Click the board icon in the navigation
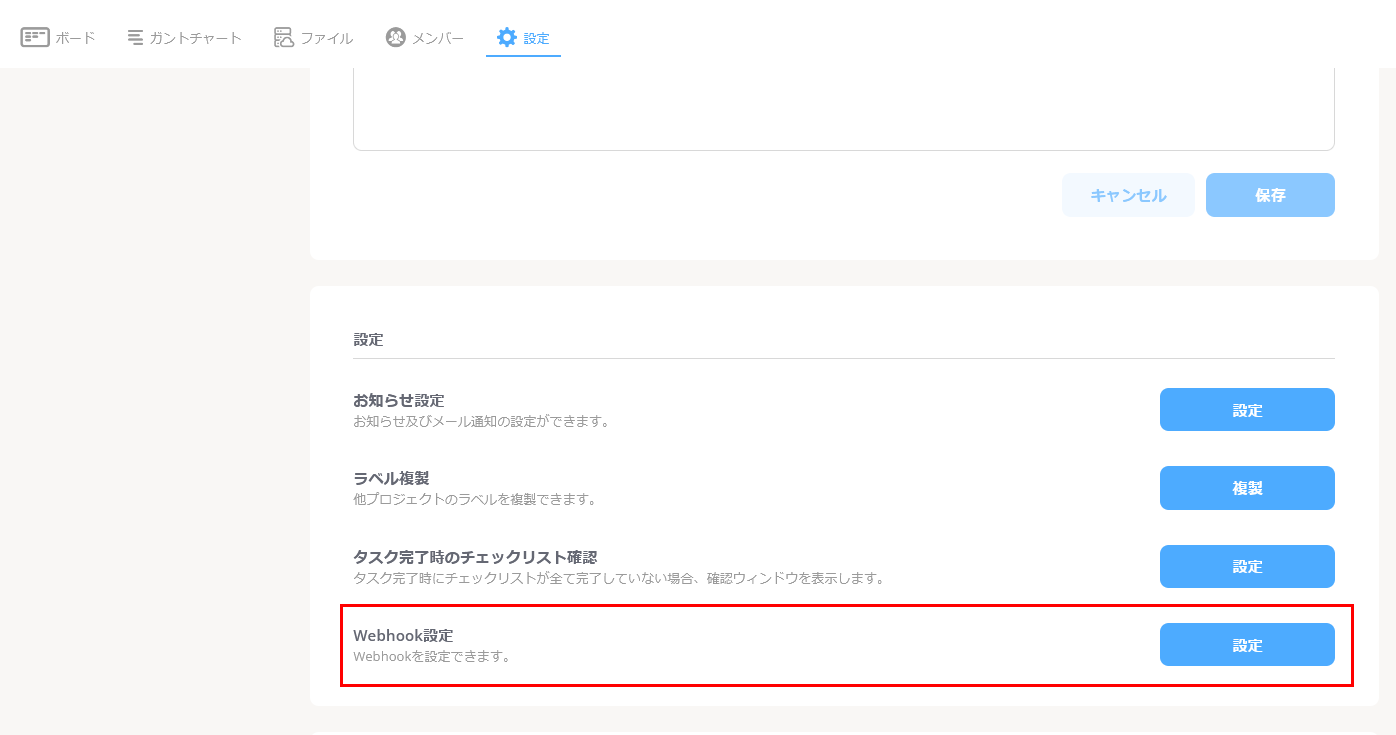The height and width of the screenshot is (735, 1396). coord(35,38)
